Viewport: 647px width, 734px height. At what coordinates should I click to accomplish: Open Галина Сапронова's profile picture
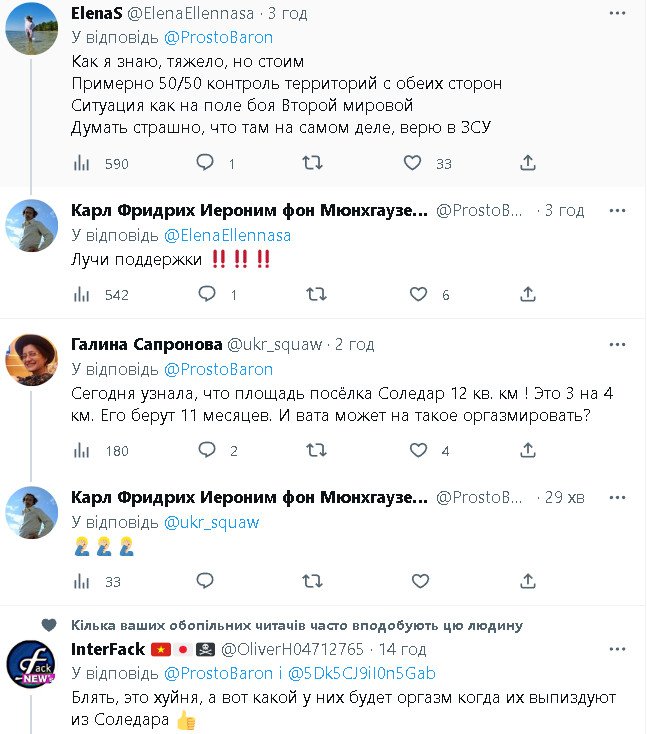click(31, 359)
